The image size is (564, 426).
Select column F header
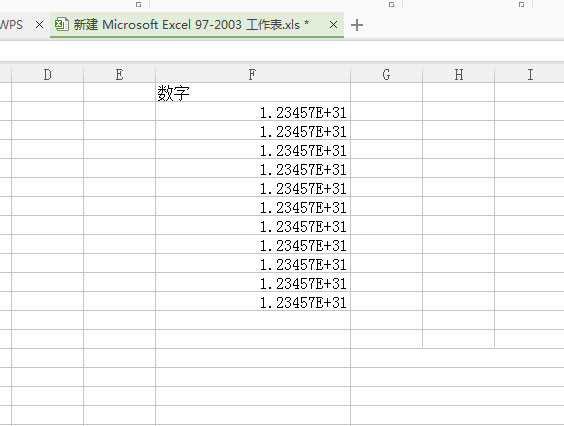(253, 74)
